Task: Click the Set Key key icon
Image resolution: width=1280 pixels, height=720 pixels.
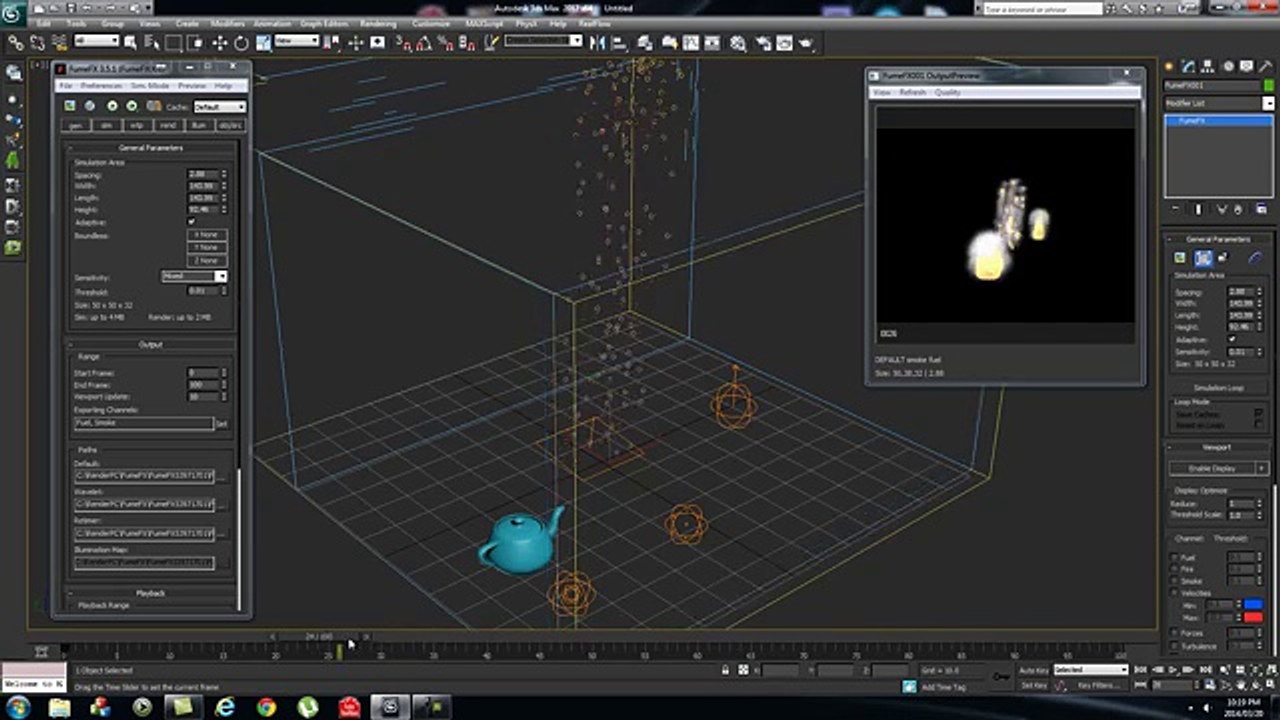Action: [1001, 677]
